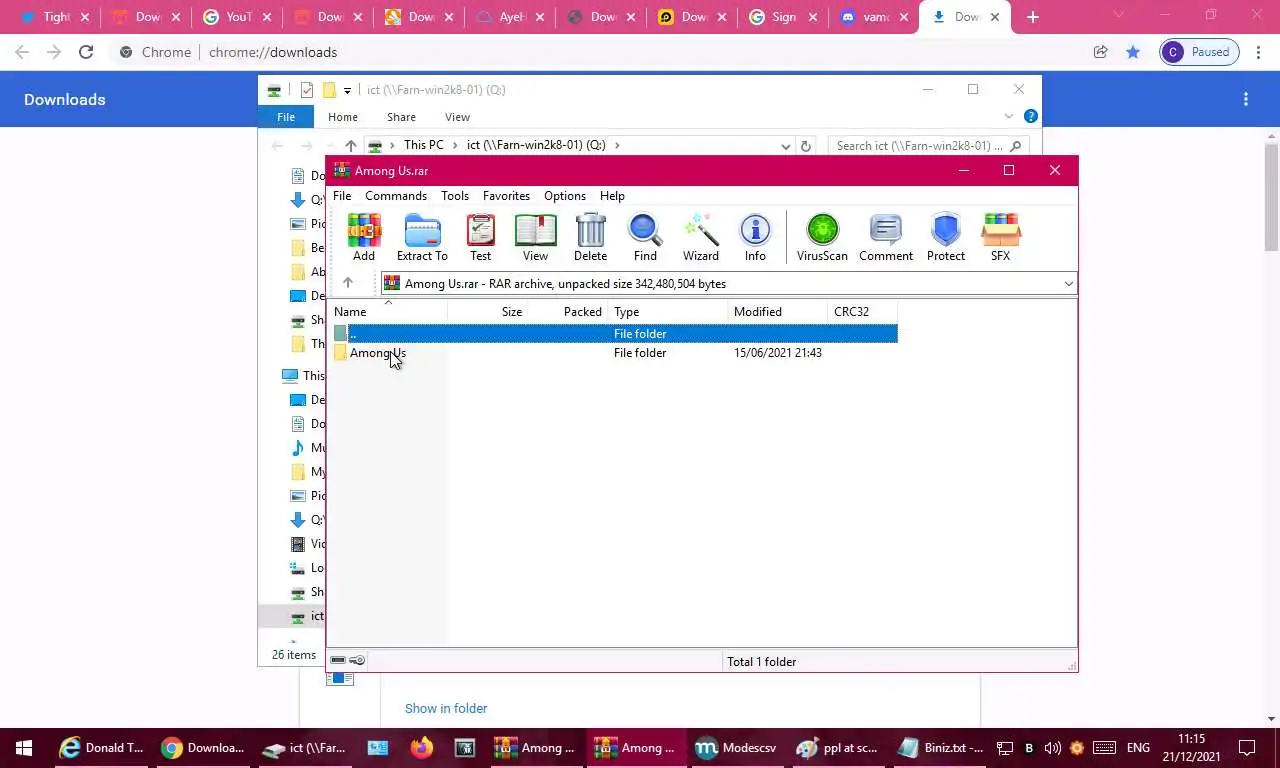Open the Downloads page three-dot menu

click(1246, 99)
